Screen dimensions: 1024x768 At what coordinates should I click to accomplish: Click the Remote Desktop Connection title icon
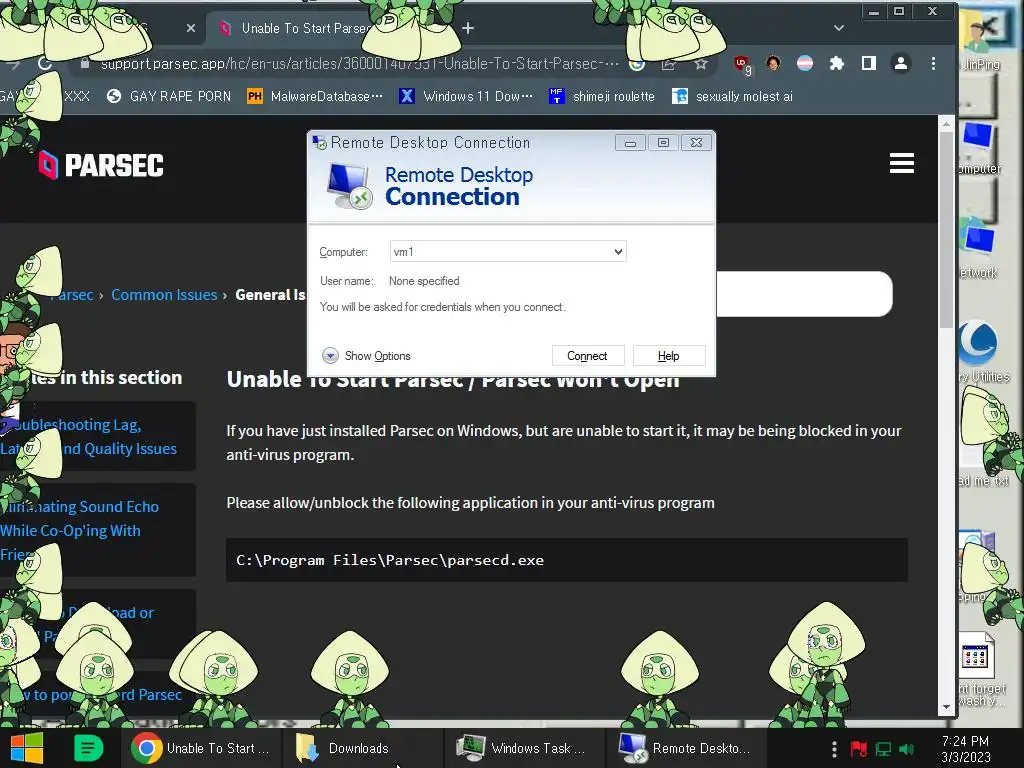pyautogui.click(x=319, y=142)
